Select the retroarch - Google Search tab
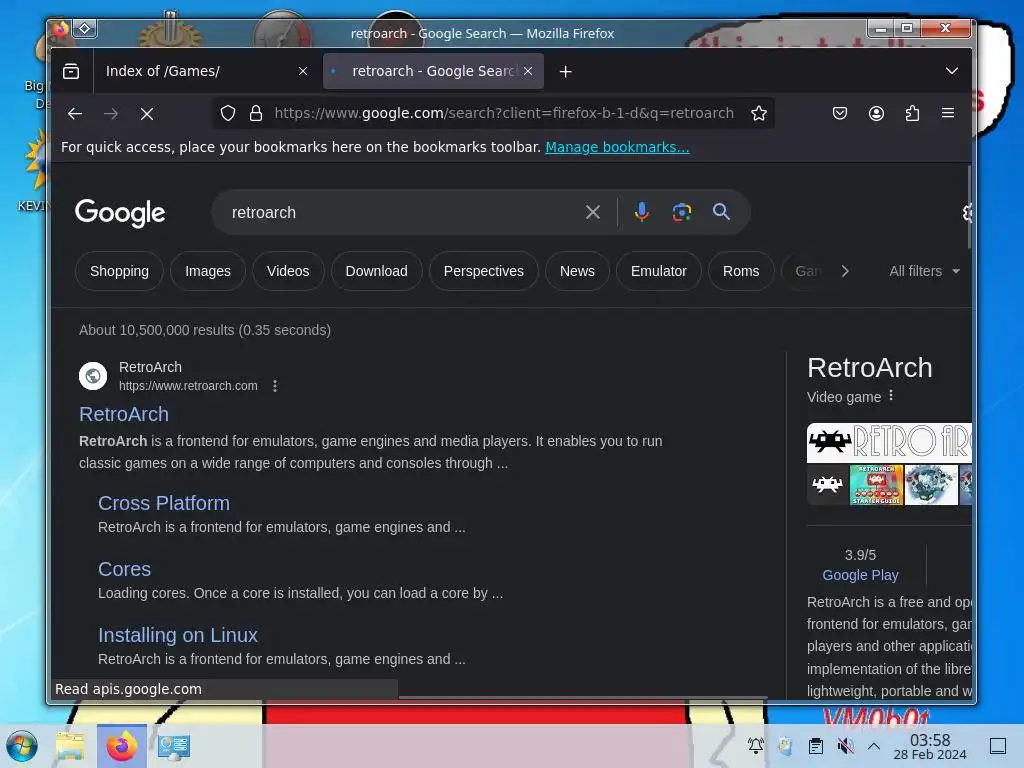The height and width of the screenshot is (768, 1024). point(433,71)
